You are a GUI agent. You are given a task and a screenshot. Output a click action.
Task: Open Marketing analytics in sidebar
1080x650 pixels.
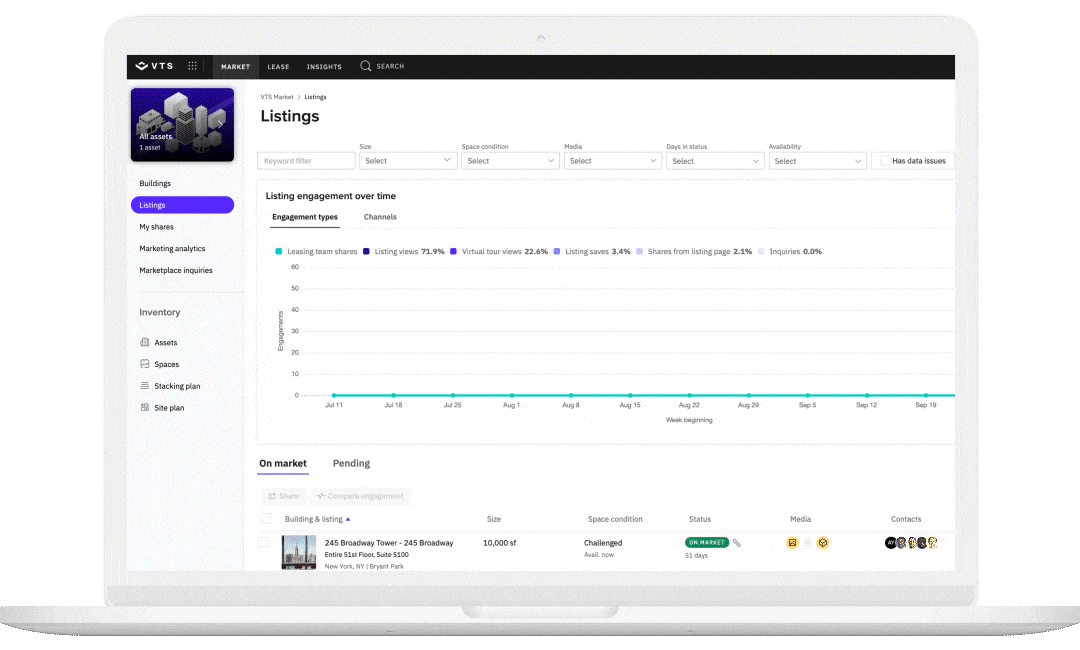172,249
